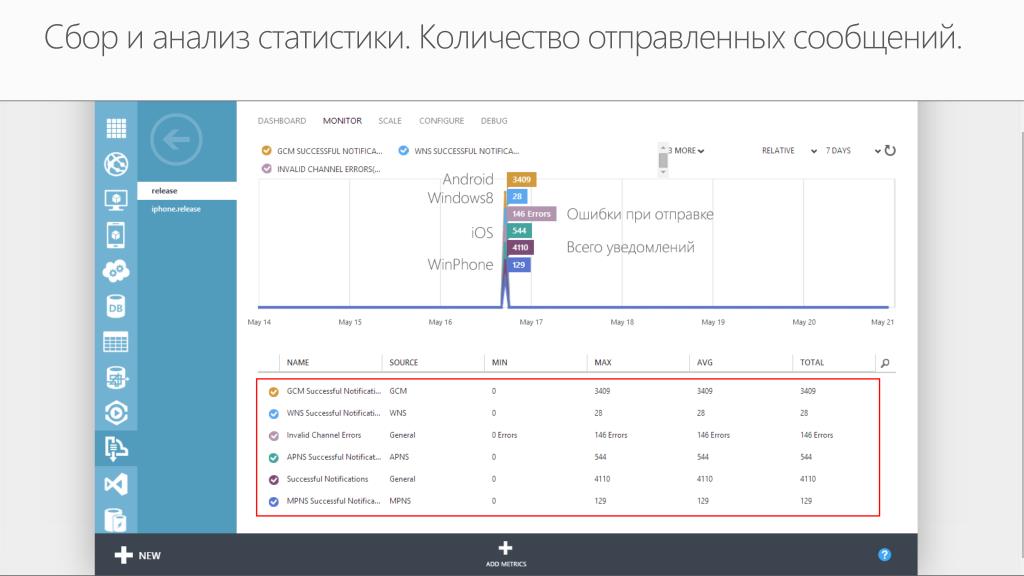Select the MPNS source cell

[400, 501]
